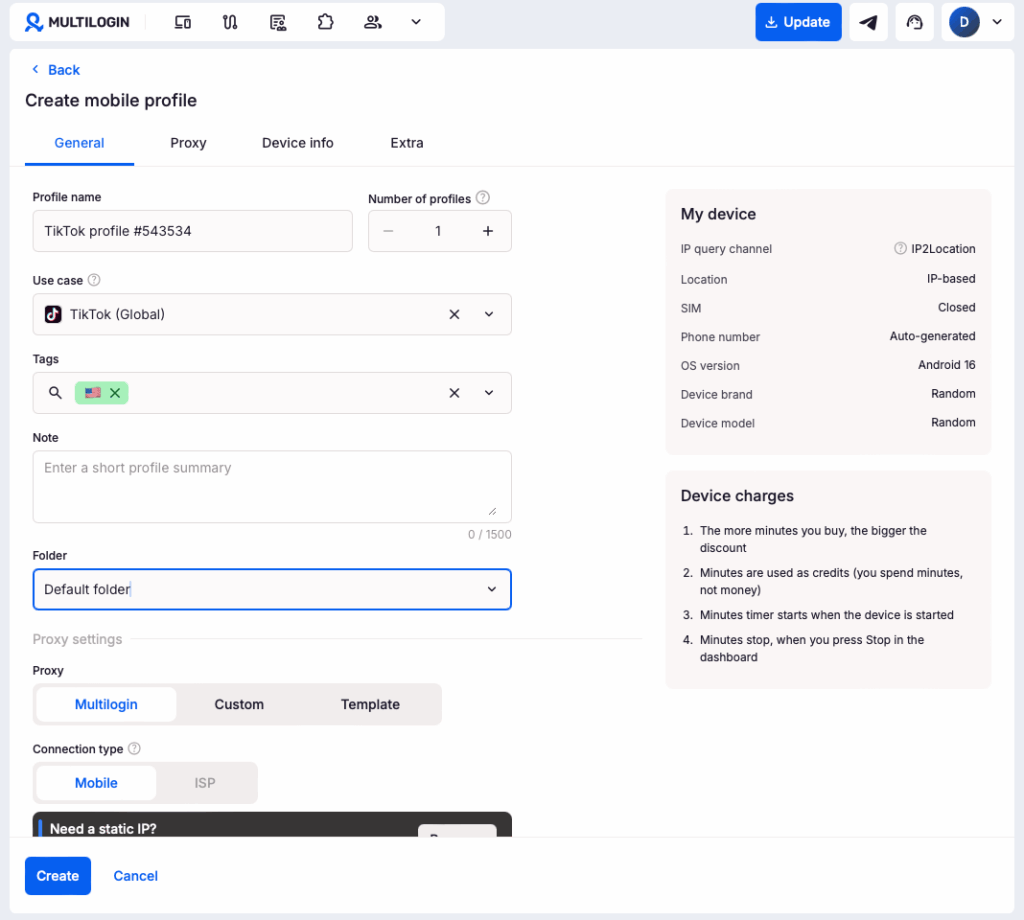The width and height of the screenshot is (1024, 920).
Task: Expand the Use case dropdown
Action: [x=489, y=315]
